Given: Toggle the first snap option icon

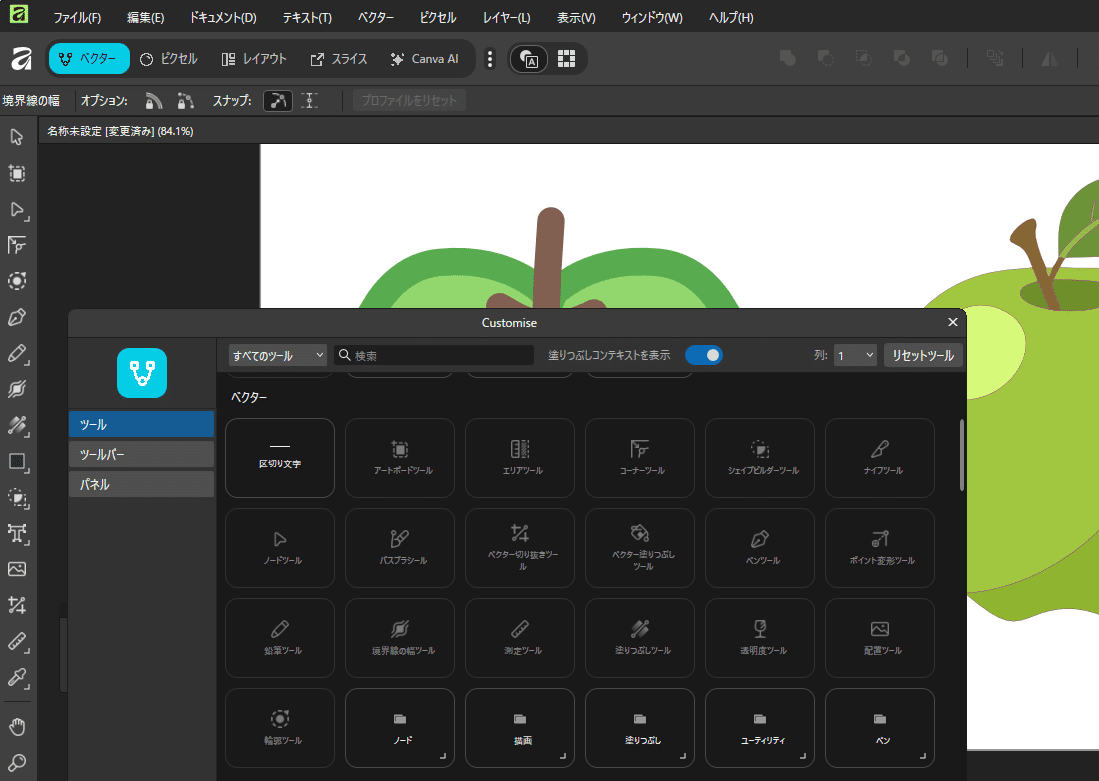Looking at the screenshot, I should [278, 101].
